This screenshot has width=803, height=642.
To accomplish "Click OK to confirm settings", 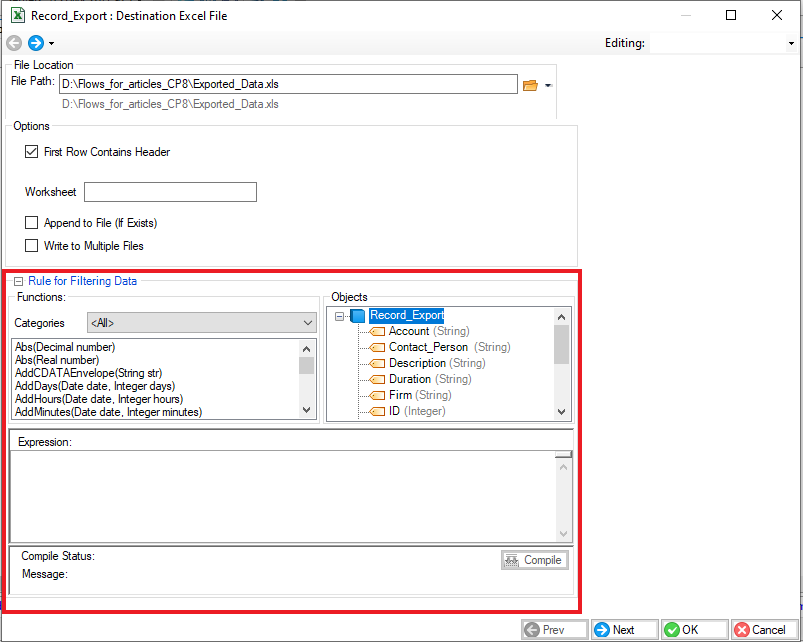I will (691, 630).
